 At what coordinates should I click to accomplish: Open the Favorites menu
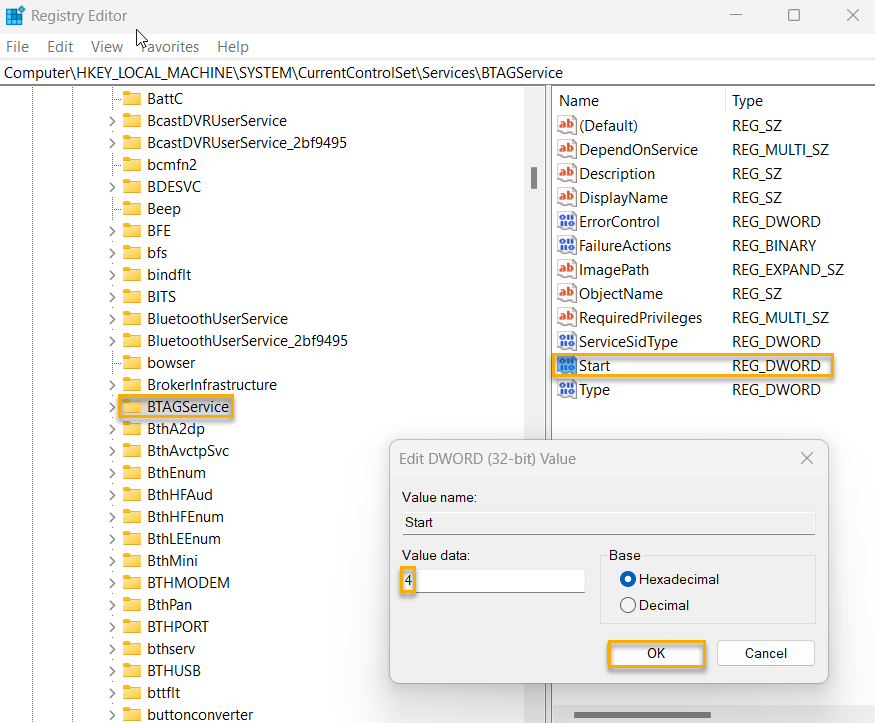pyautogui.click(x=168, y=46)
